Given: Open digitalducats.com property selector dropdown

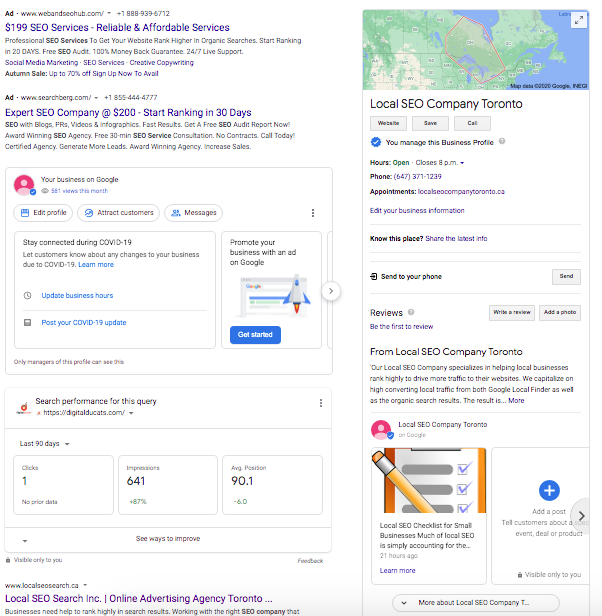Looking at the screenshot, I should click(131, 413).
